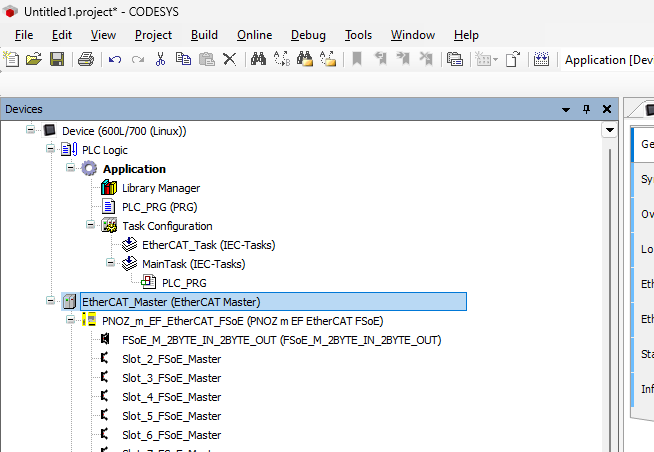
Task: Click the Application [Device] selector field
Action: pos(608,60)
